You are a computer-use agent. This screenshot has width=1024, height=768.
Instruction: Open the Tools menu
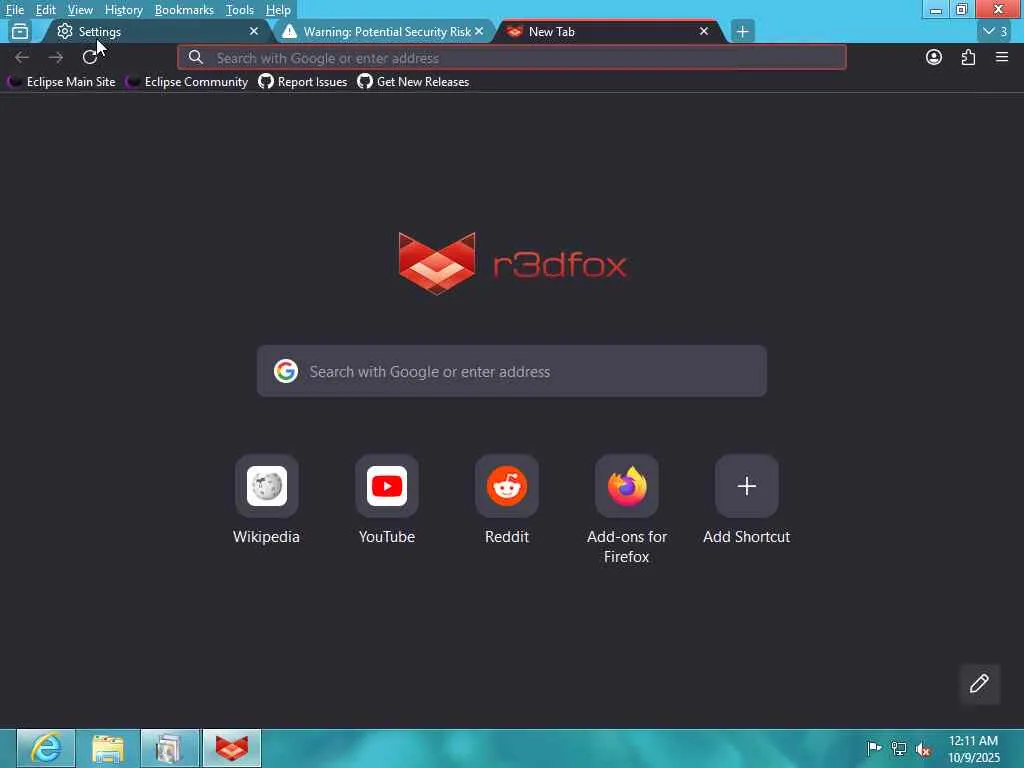pos(239,10)
